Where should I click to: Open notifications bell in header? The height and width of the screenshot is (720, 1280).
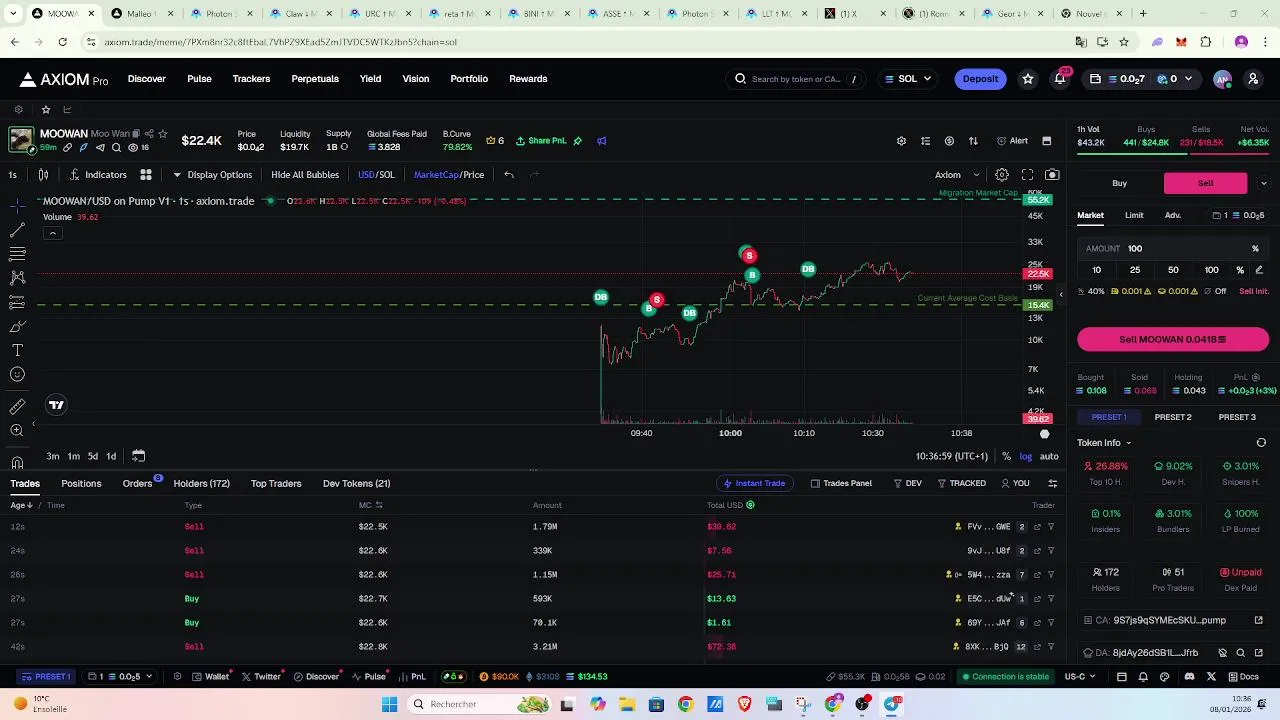click(1059, 79)
